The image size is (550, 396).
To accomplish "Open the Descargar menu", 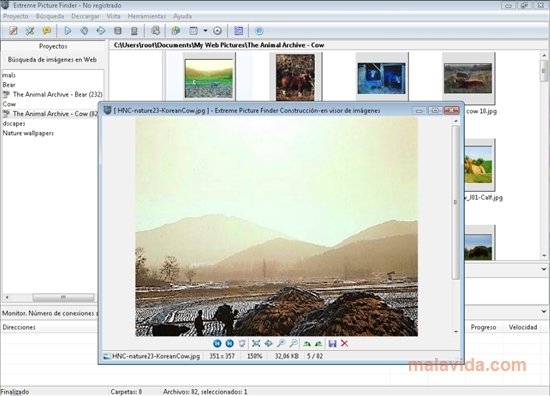I will (85, 16).
